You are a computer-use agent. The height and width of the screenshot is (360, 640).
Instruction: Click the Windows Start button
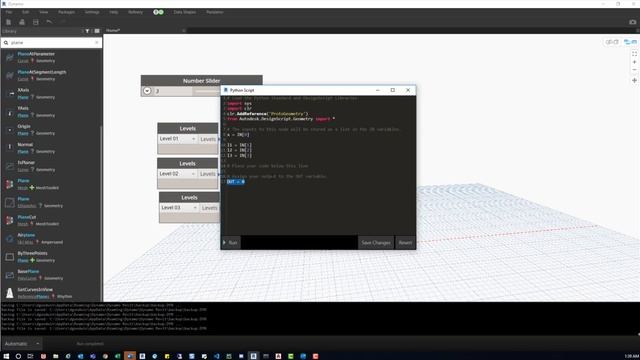pos(6,356)
